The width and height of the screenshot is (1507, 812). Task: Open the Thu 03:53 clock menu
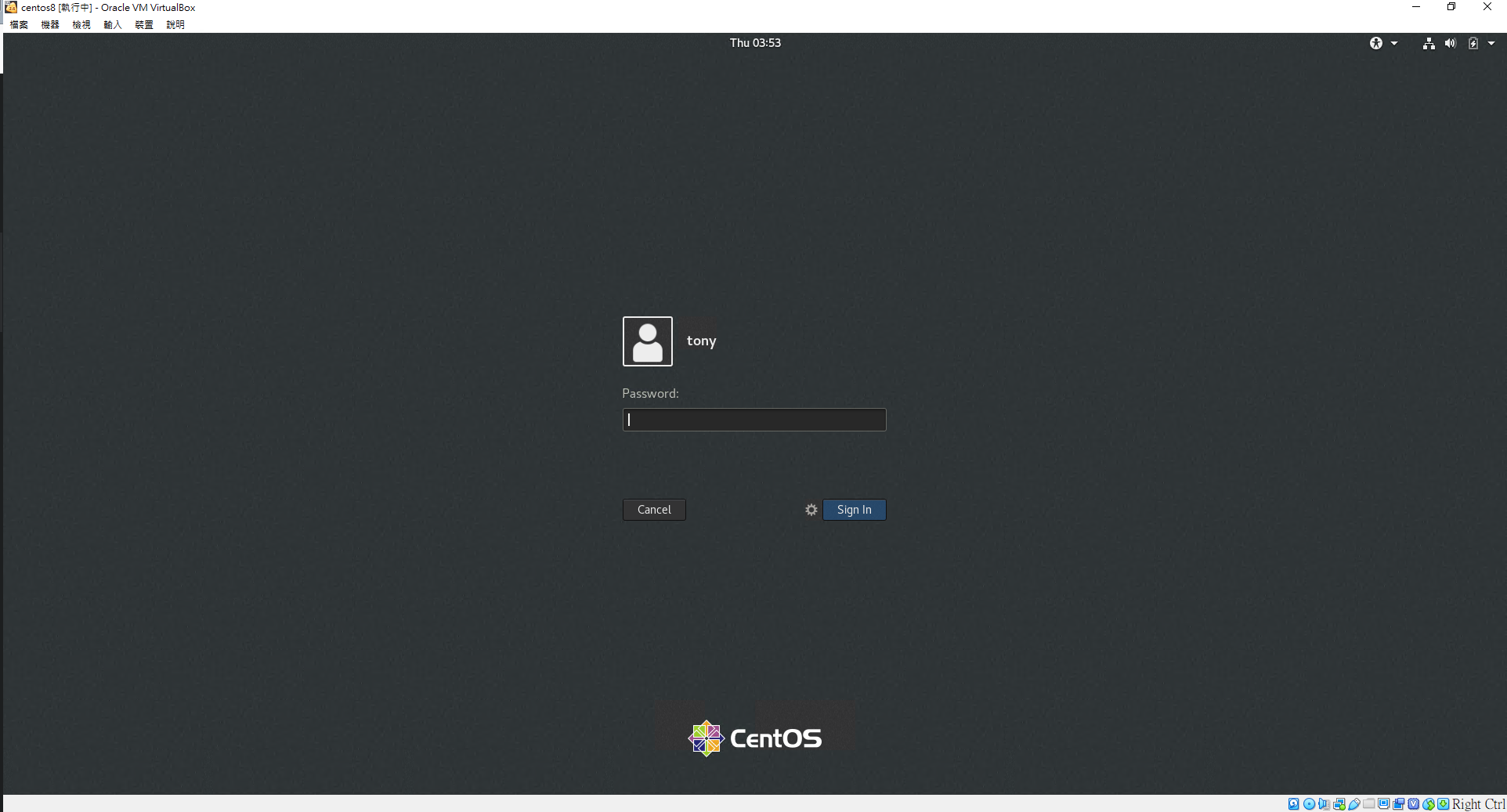[755, 43]
